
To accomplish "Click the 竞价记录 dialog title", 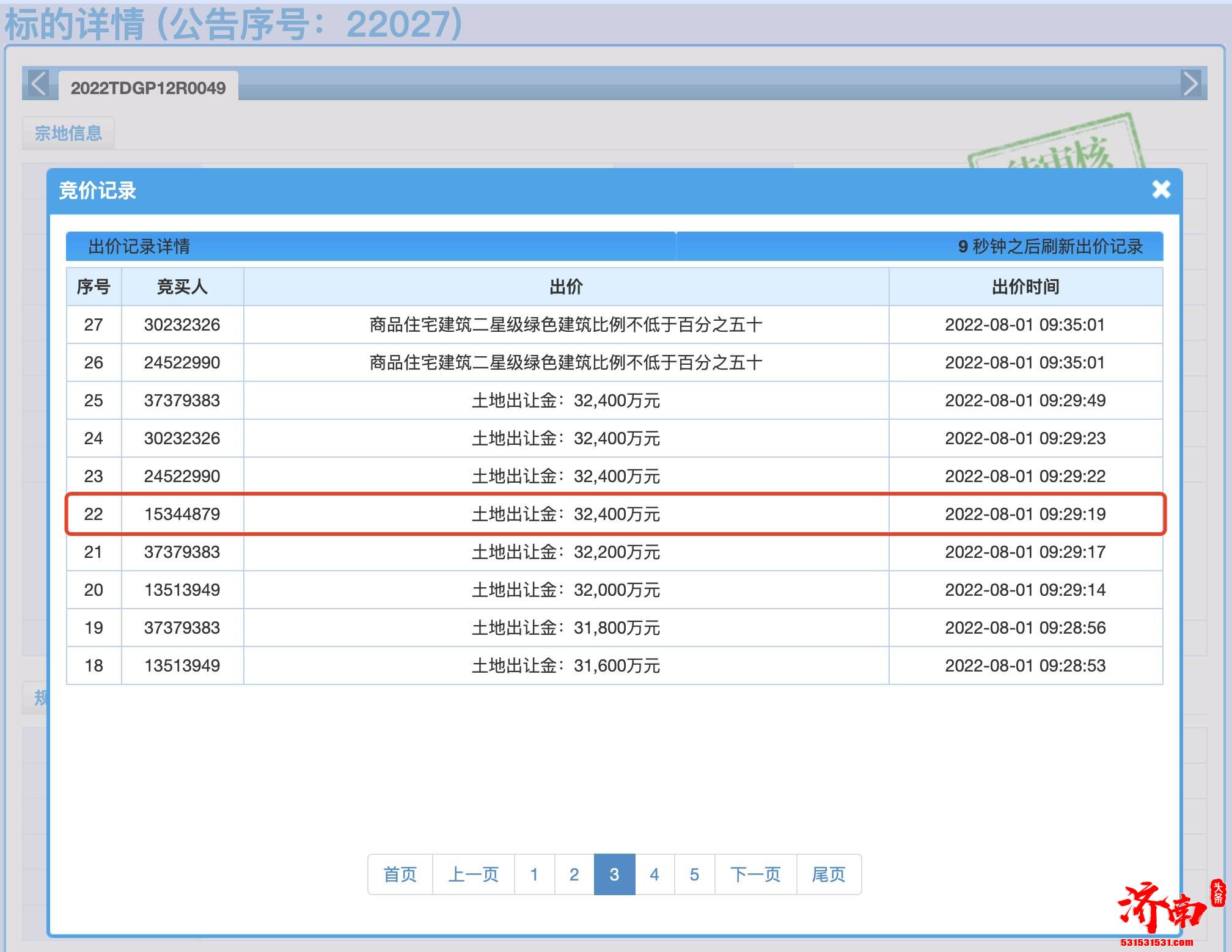I will [x=97, y=190].
